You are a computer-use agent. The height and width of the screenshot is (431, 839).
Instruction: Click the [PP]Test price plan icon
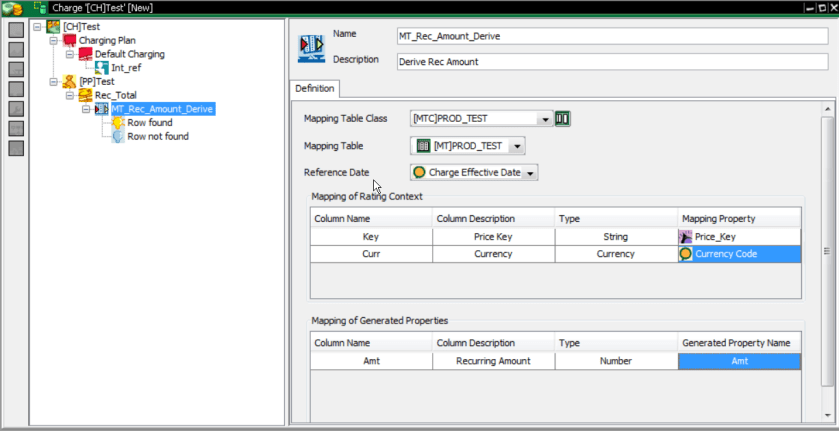[x=70, y=81]
